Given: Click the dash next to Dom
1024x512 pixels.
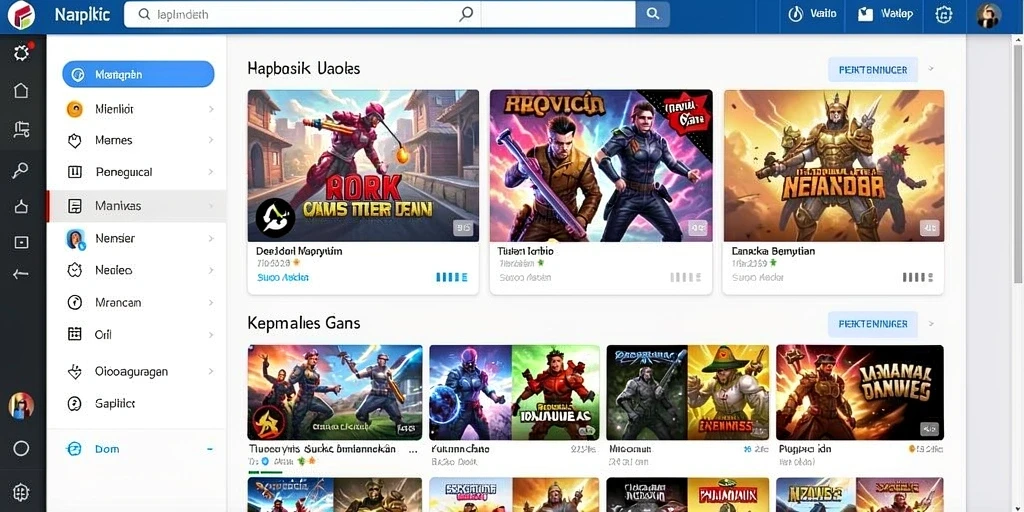Looking at the screenshot, I should tap(210, 449).
